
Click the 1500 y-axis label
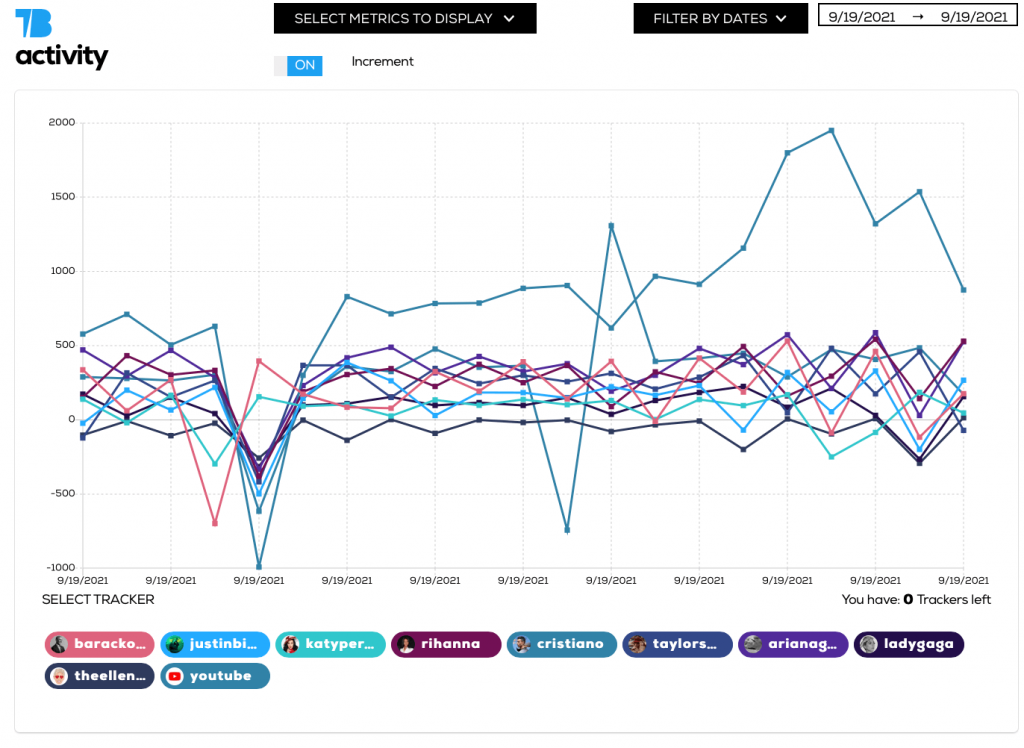pyautogui.click(x=63, y=197)
